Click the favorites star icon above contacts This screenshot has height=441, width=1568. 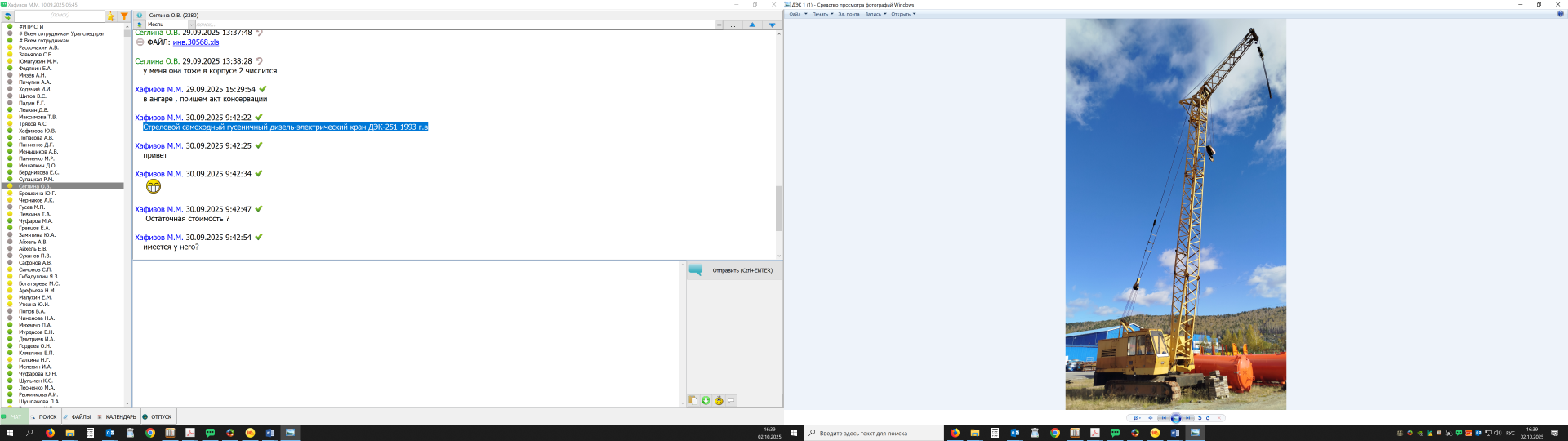pos(111,16)
